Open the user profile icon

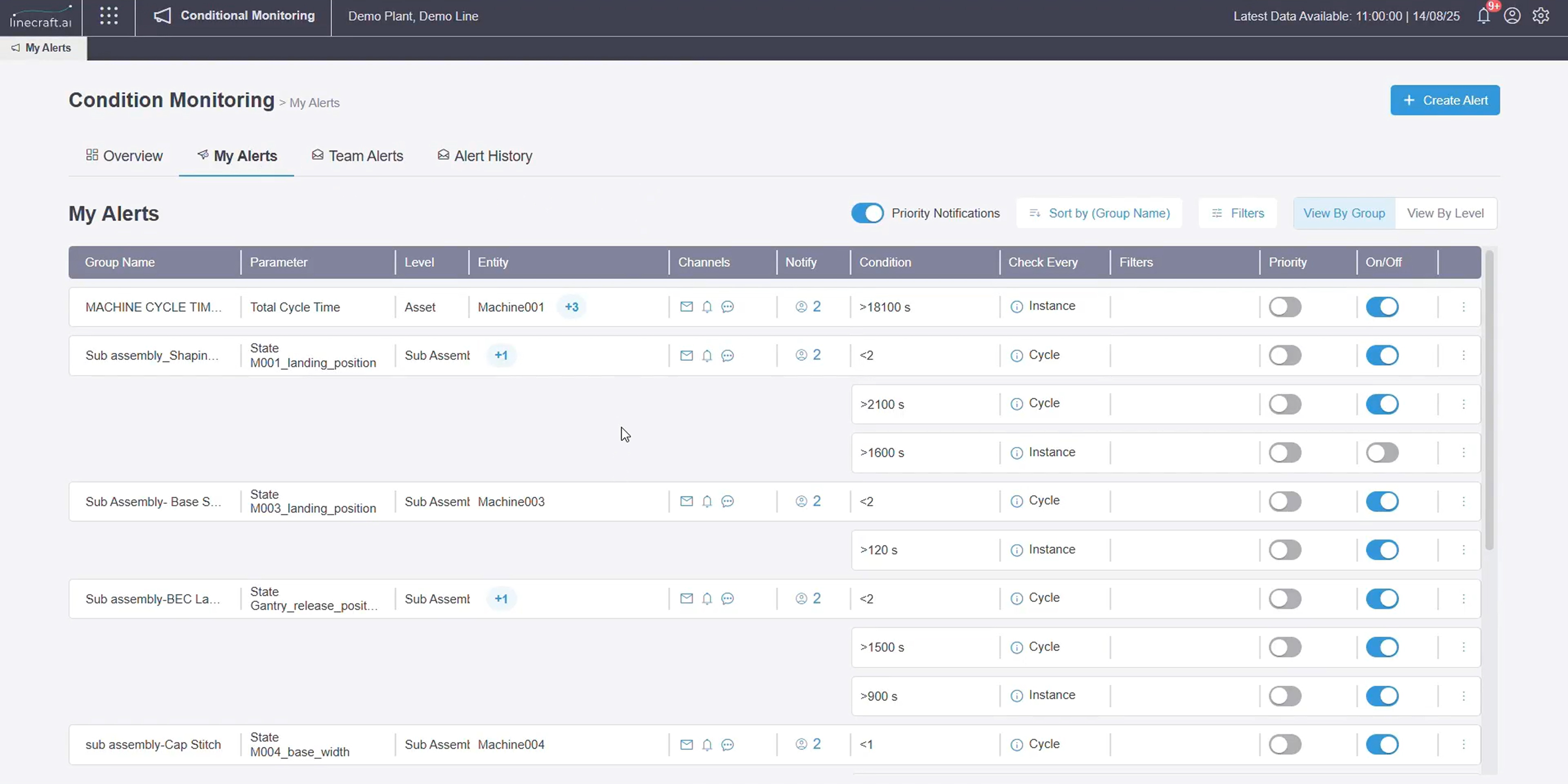click(1512, 16)
